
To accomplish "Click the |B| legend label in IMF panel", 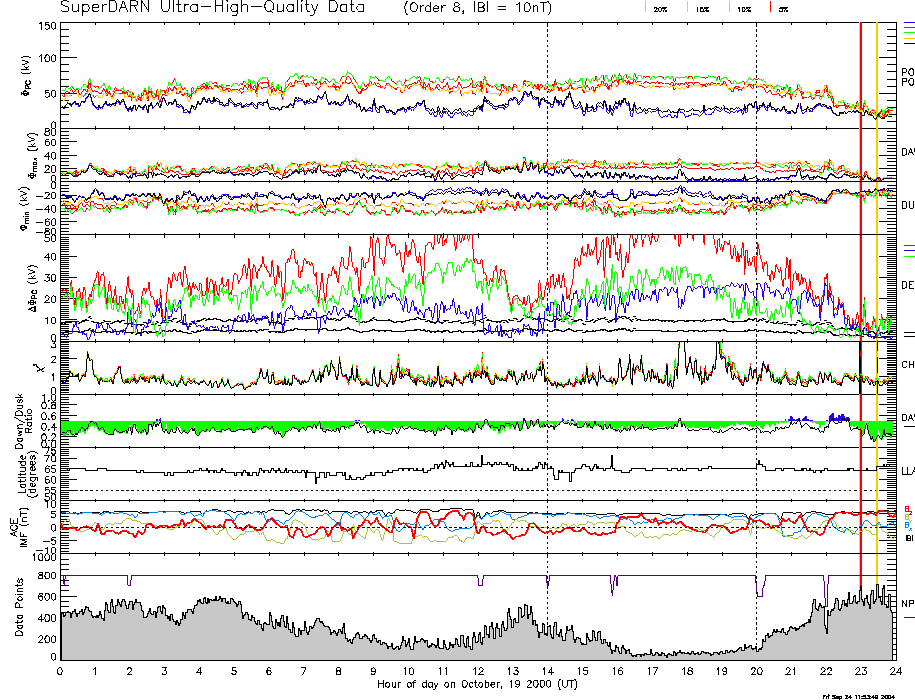I will pos(907,538).
